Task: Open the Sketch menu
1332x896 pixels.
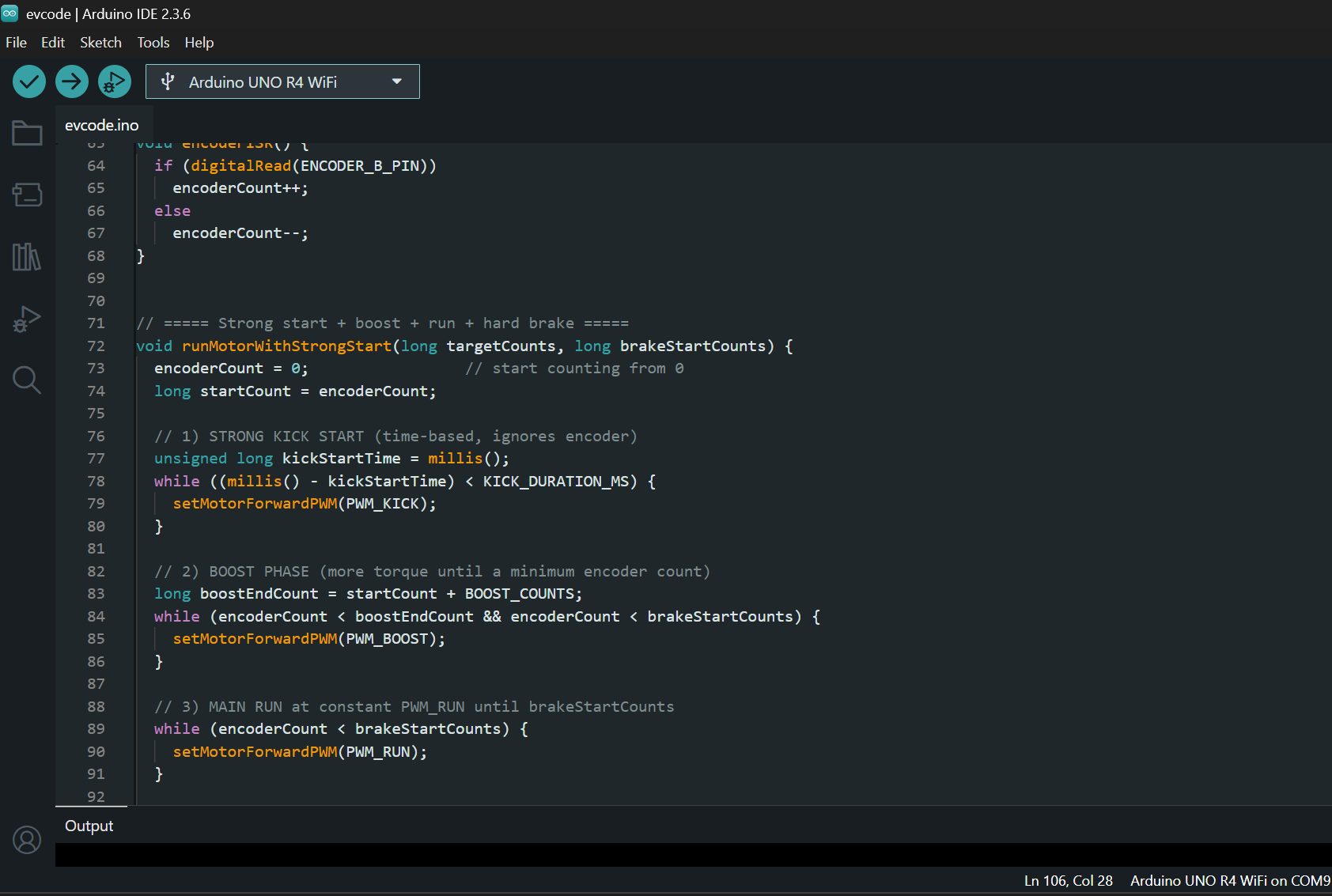Action: 100,43
